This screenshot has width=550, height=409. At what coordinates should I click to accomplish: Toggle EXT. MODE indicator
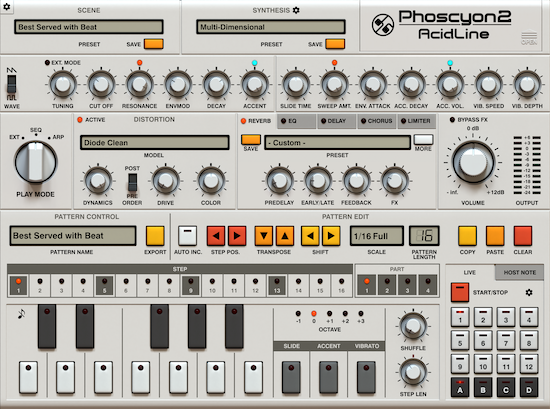point(47,62)
